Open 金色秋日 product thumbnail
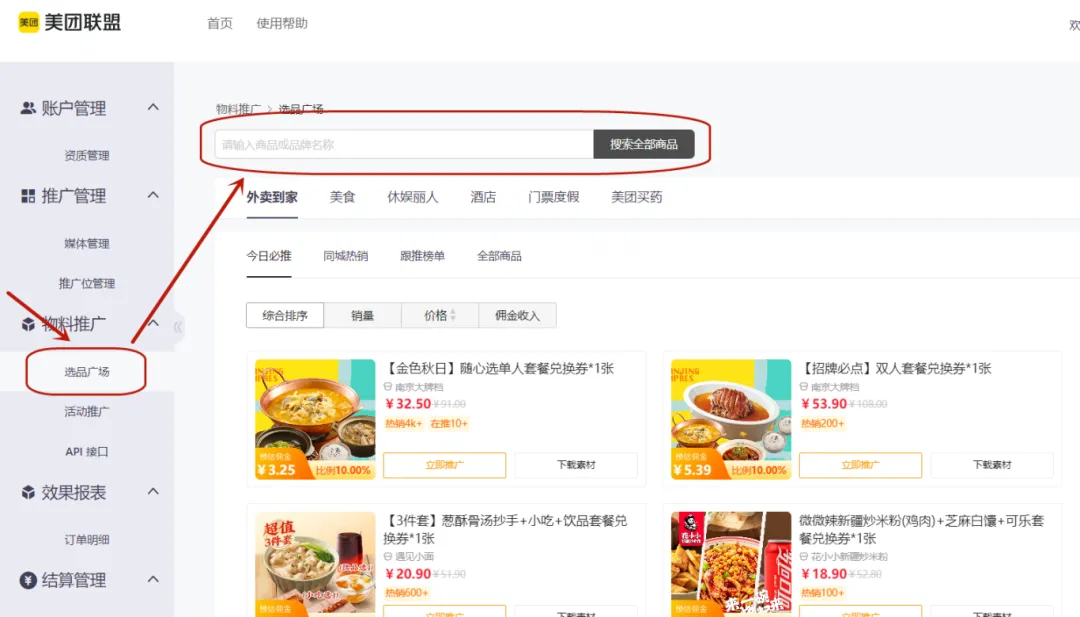 click(315, 419)
